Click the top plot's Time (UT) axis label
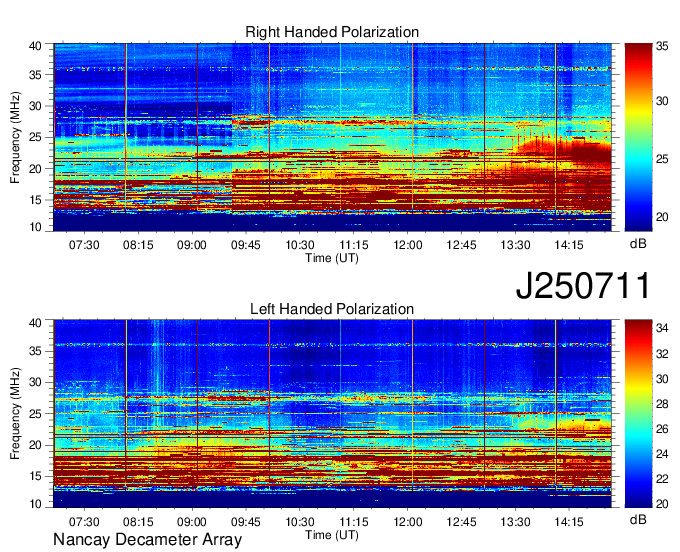The width and height of the screenshot is (680, 552). click(332, 258)
